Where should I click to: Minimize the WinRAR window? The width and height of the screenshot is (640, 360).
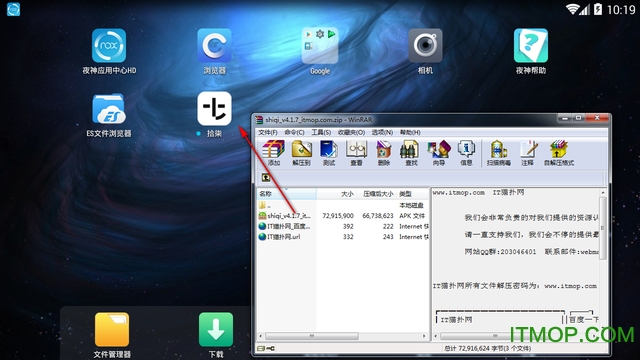(565, 118)
